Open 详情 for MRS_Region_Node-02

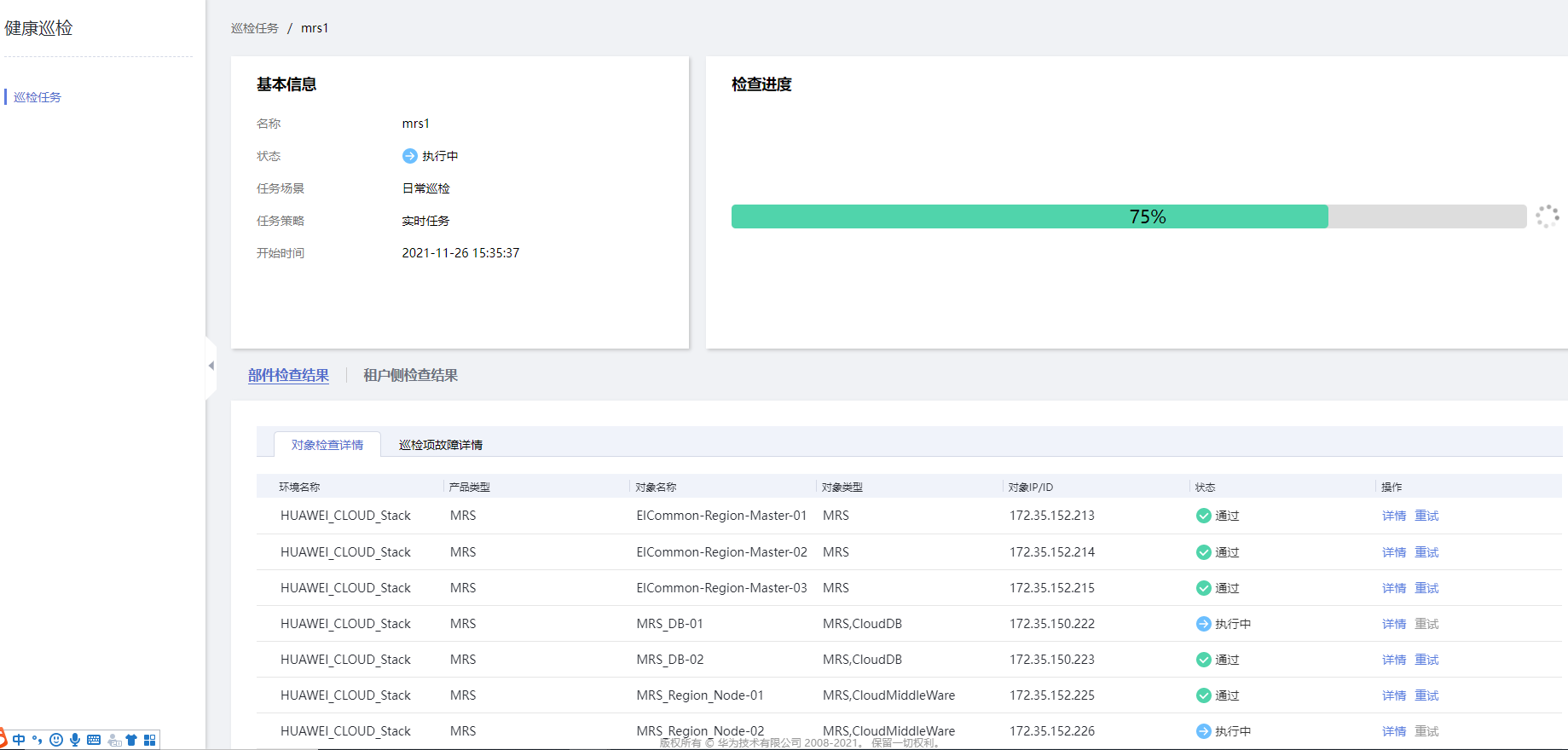(x=1394, y=731)
